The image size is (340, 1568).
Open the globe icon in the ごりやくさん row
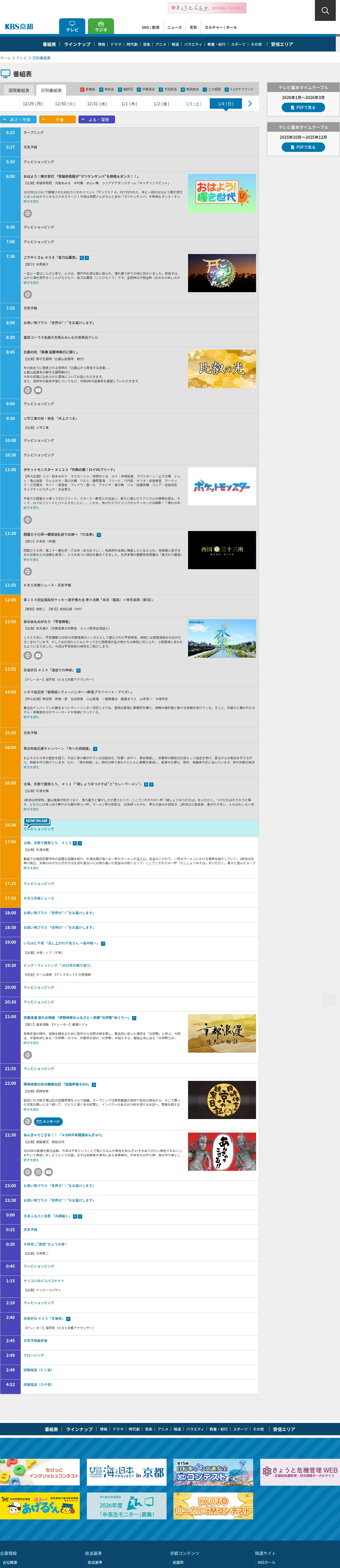[27, 295]
